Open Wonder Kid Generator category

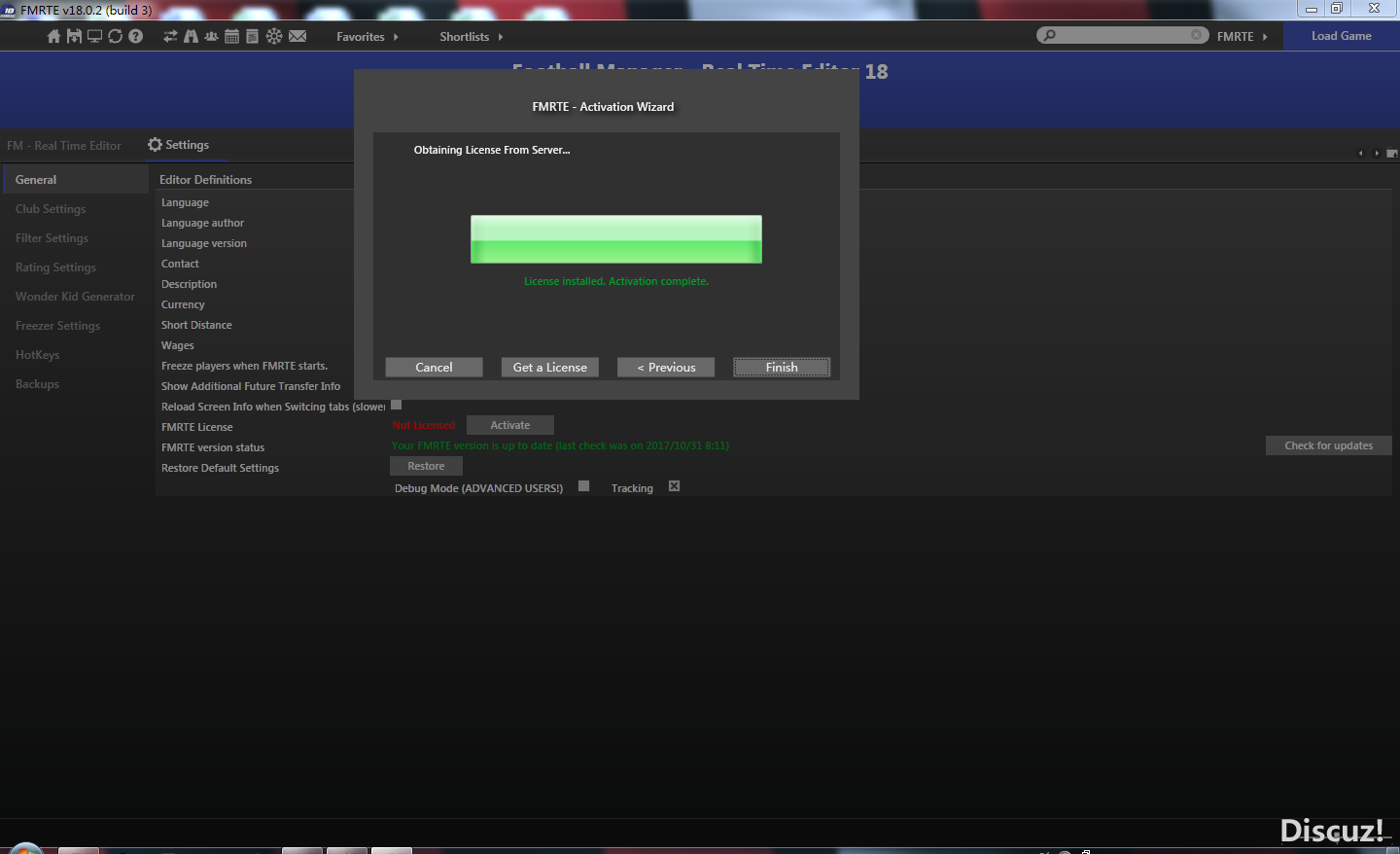click(x=76, y=296)
